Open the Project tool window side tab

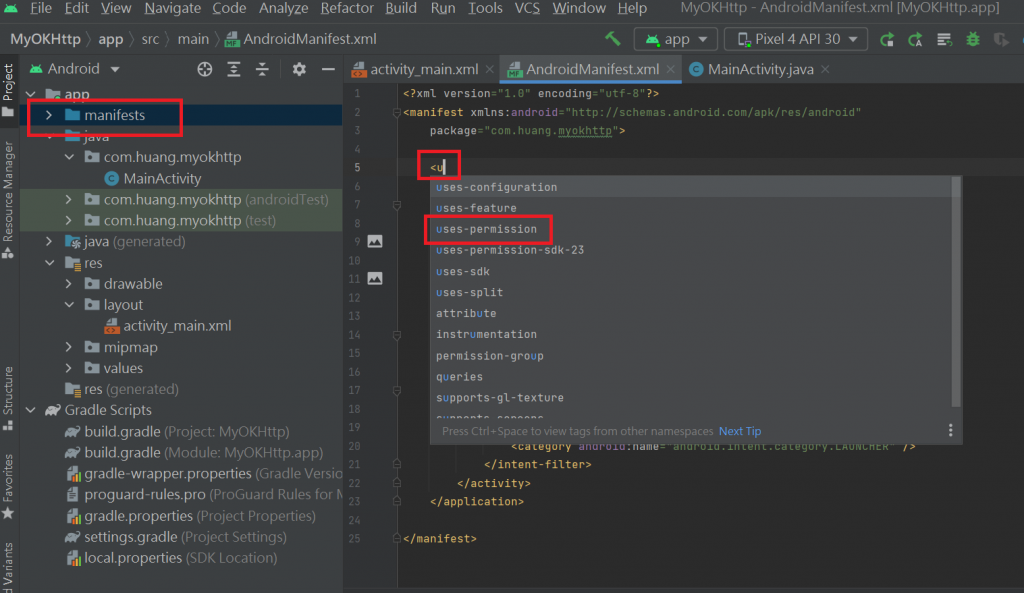point(8,89)
